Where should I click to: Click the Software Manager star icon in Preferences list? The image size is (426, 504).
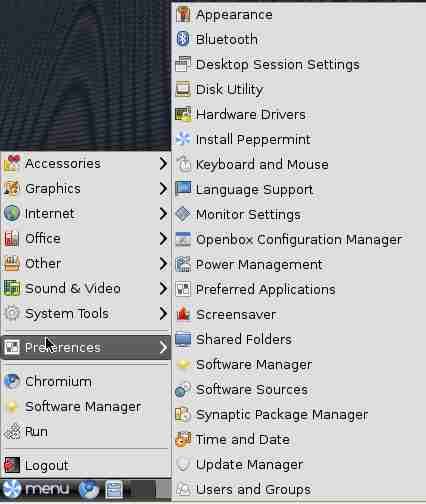pyautogui.click(x=183, y=364)
